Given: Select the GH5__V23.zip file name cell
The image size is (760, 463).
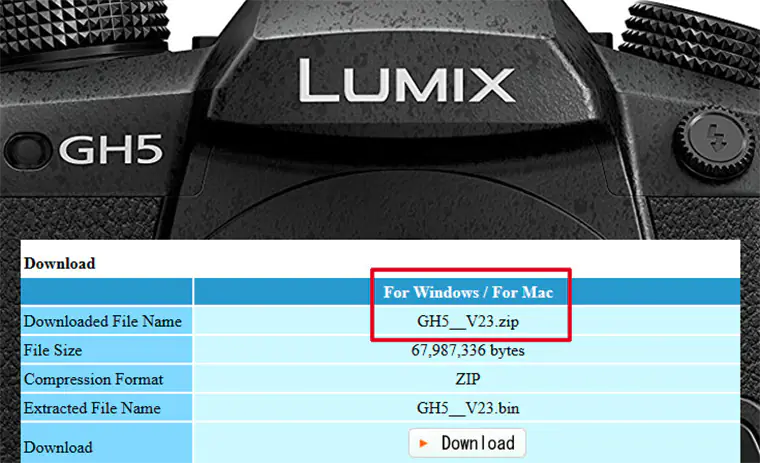Looking at the screenshot, I should (468, 321).
